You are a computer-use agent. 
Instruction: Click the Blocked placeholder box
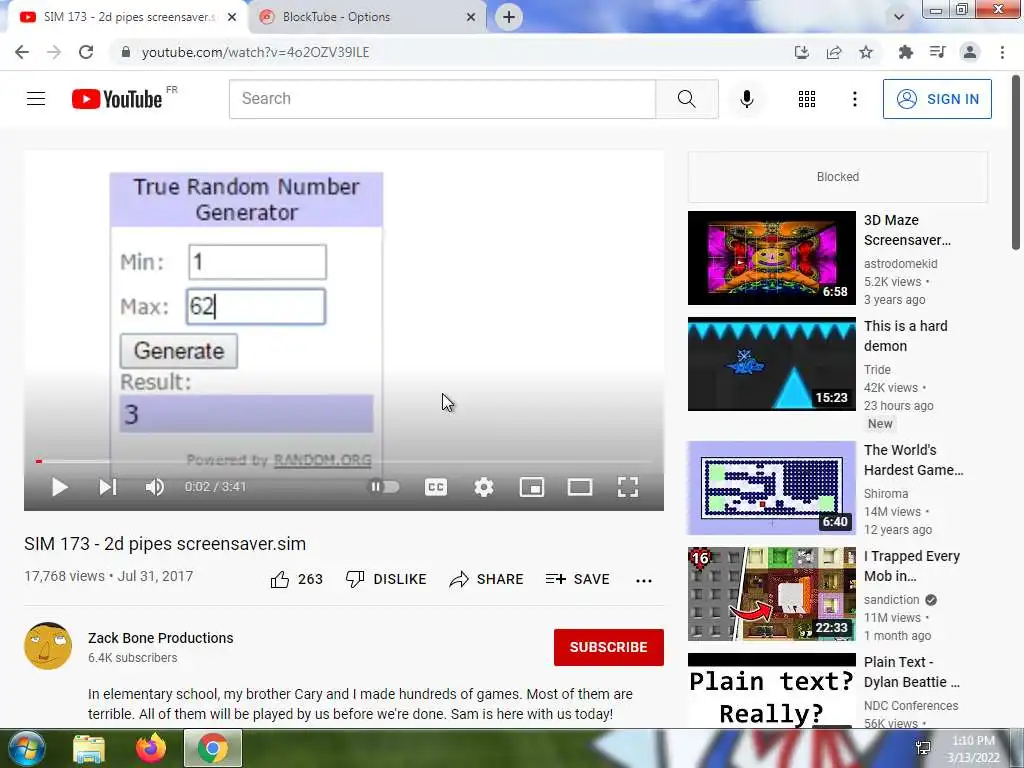point(838,177)
